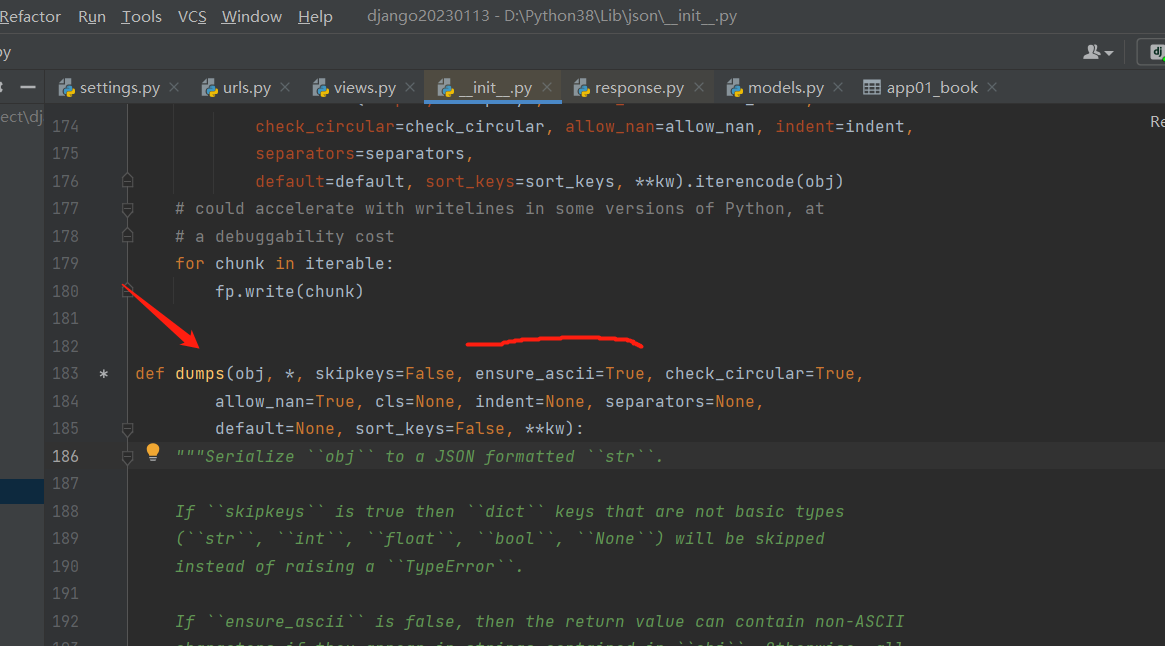This screenshot has height=646, width=1165.
Task: Open the app01_book table tab
Action: (x=932, y=88)
